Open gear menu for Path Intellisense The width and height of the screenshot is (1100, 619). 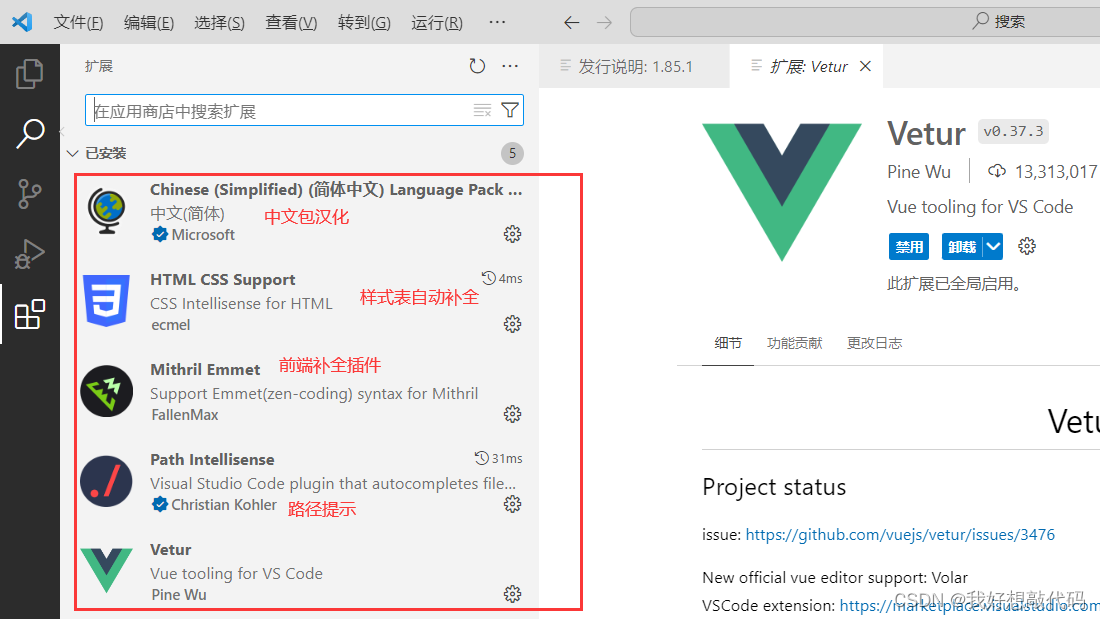tap(513, 504)
